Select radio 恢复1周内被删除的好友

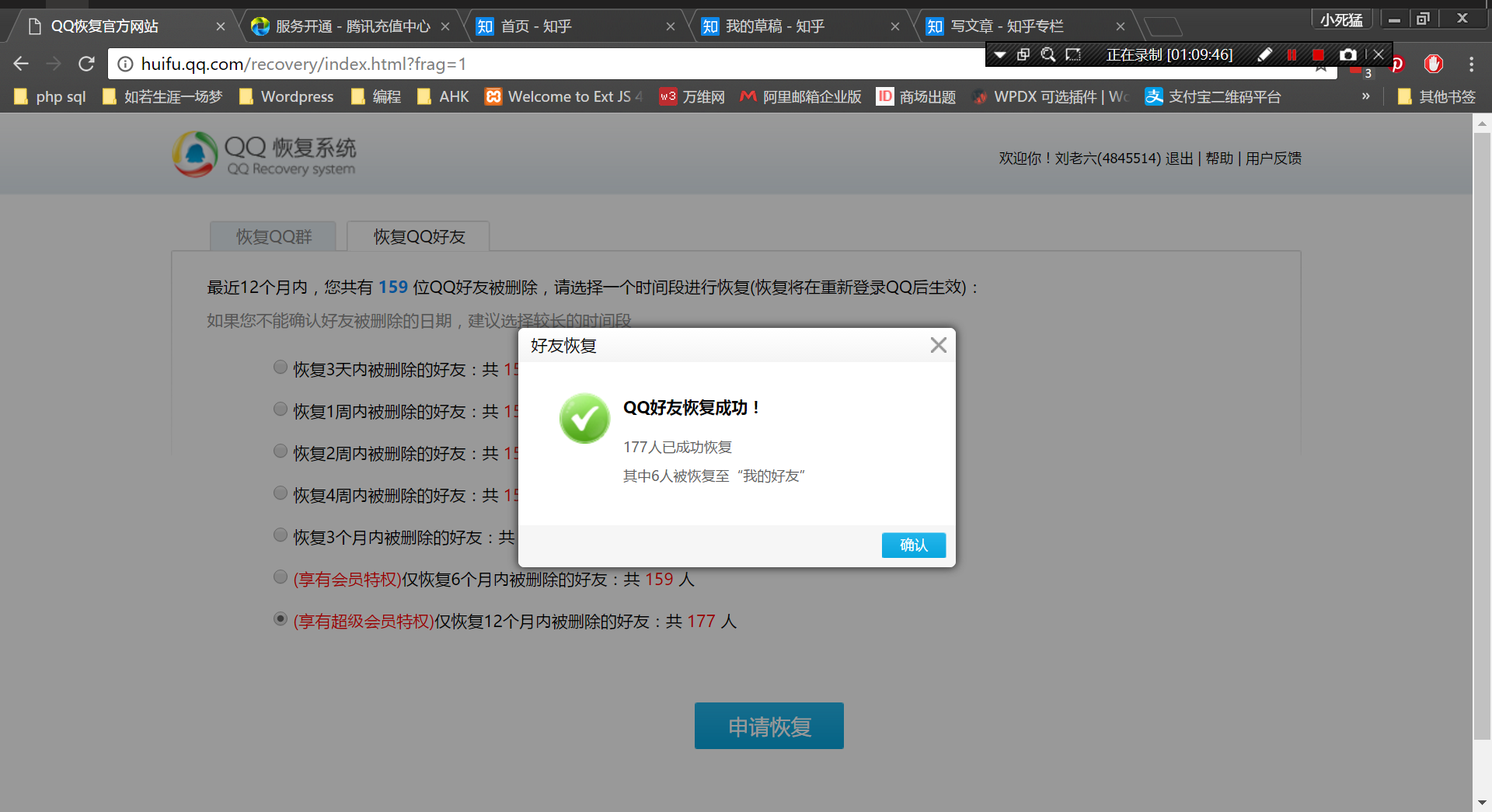[x=281, y=409]
